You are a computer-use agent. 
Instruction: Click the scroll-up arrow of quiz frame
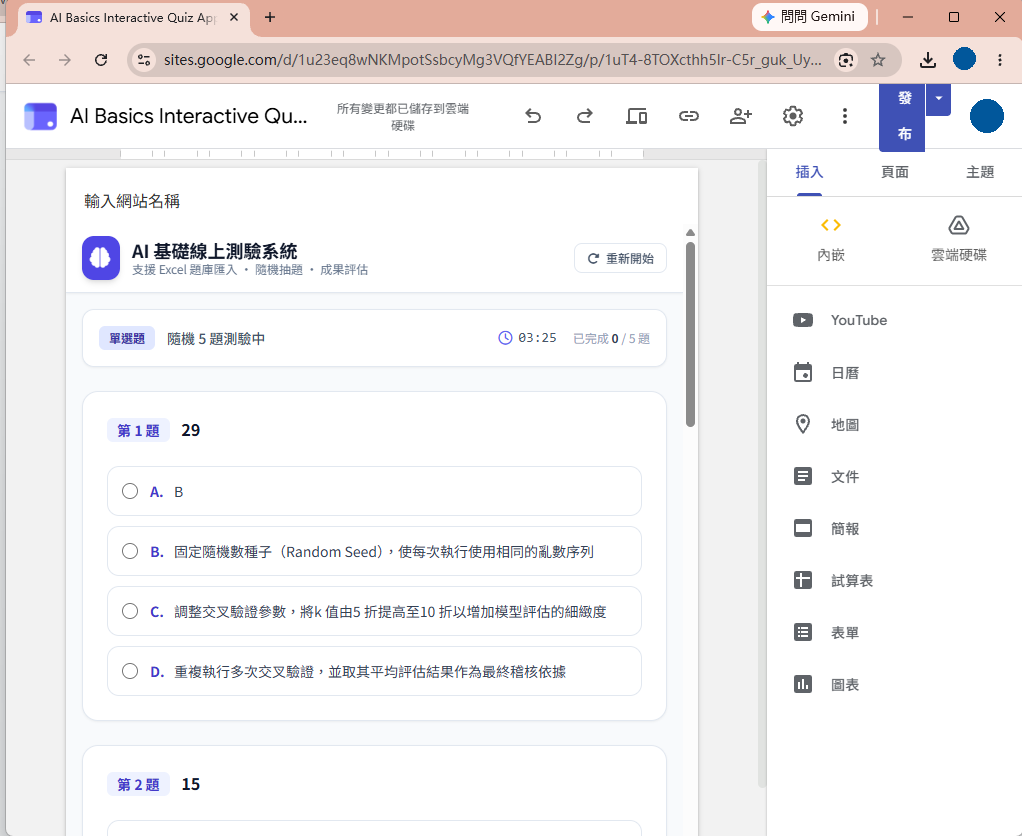point(690,233)
